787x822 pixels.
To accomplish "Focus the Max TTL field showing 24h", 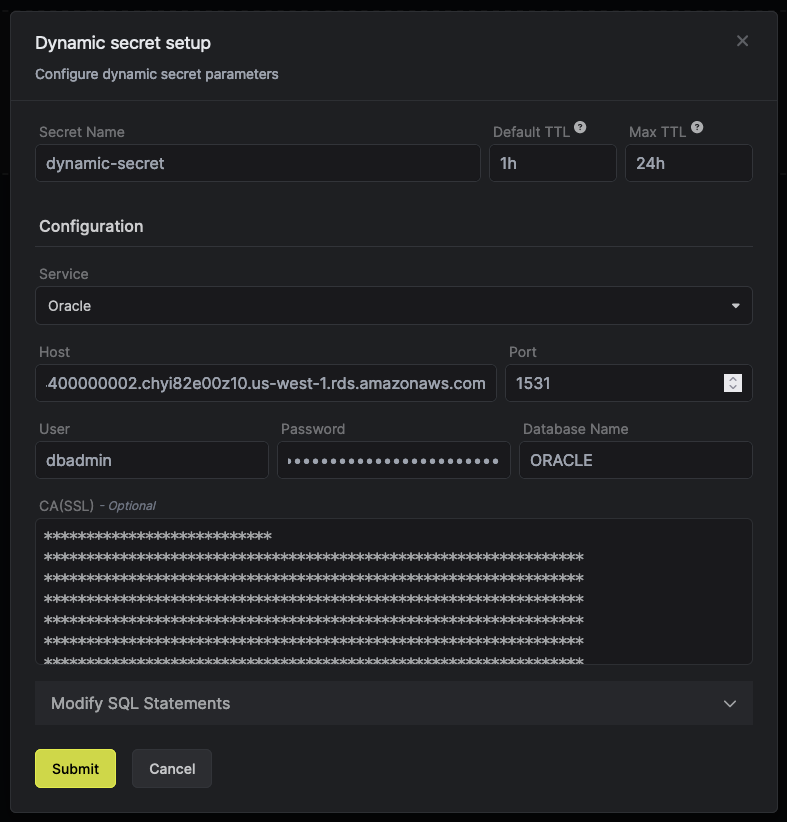I will click(688, 163).
